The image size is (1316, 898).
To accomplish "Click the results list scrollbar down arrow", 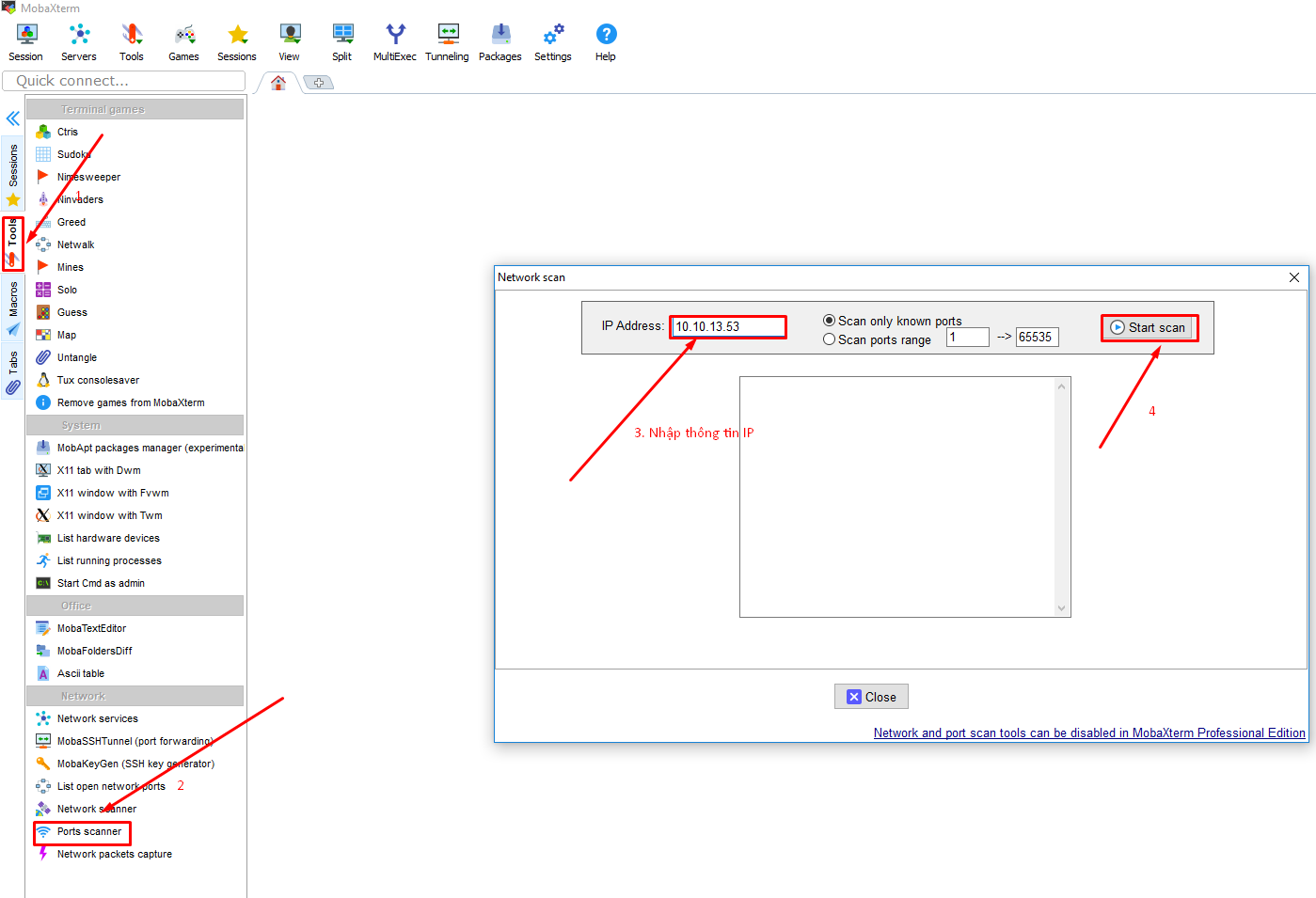I will tap(1061, 608).
